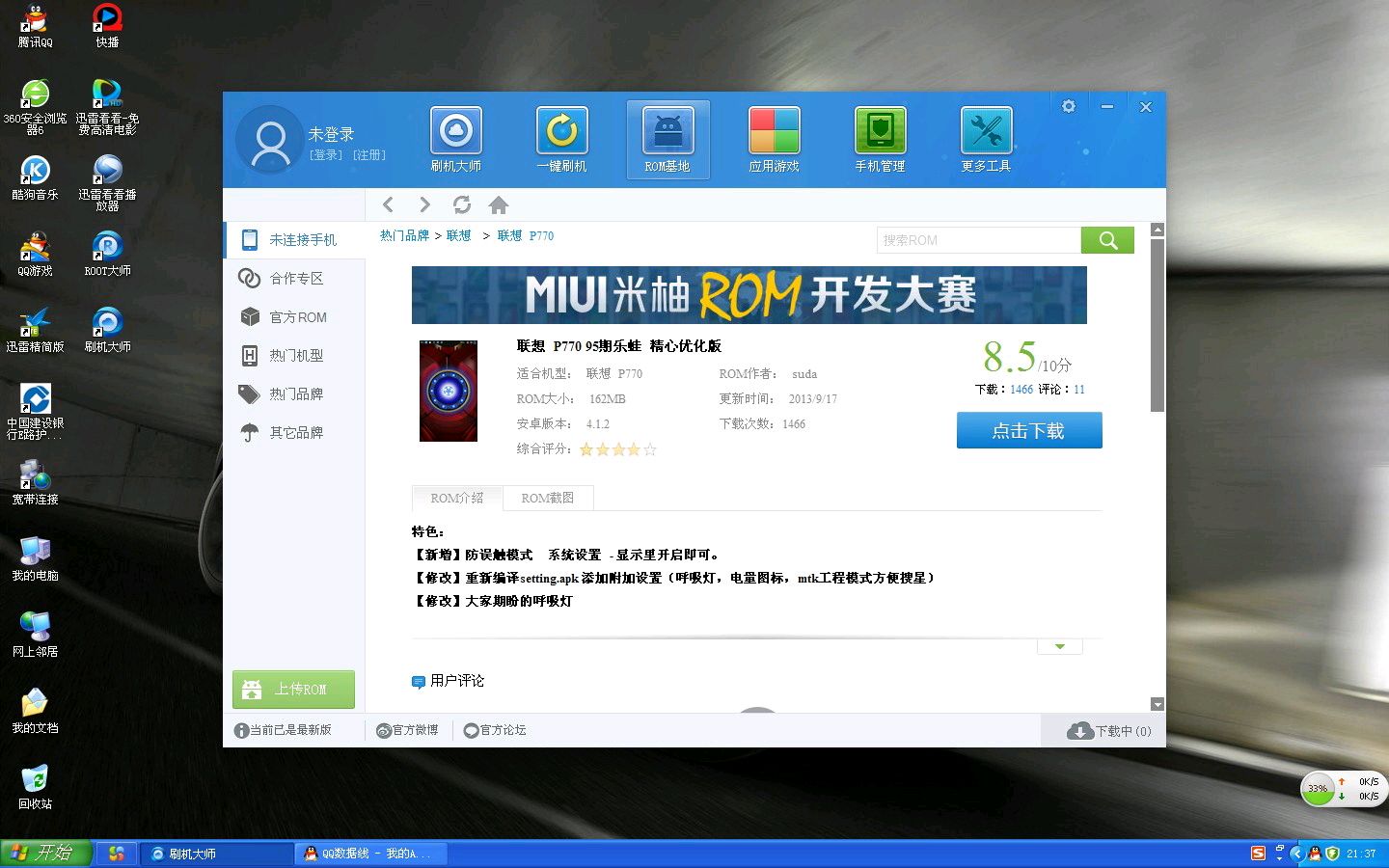Image resolution: width=1389 pixels, height=868 pixels.
Task: Click the 中国建设银行 desktop icon
Action: [x=36, y=412]
